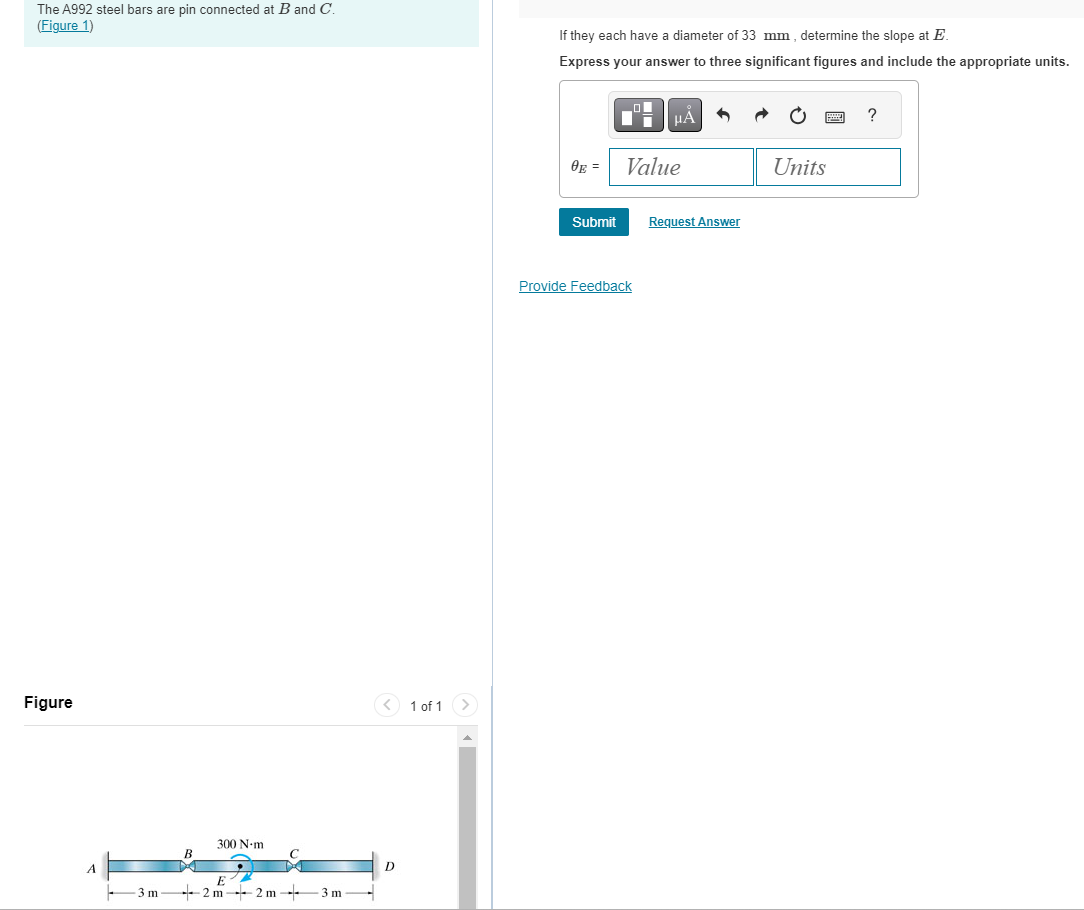Submit the answer
The image size is (1084, 910).
coord(594,222)
